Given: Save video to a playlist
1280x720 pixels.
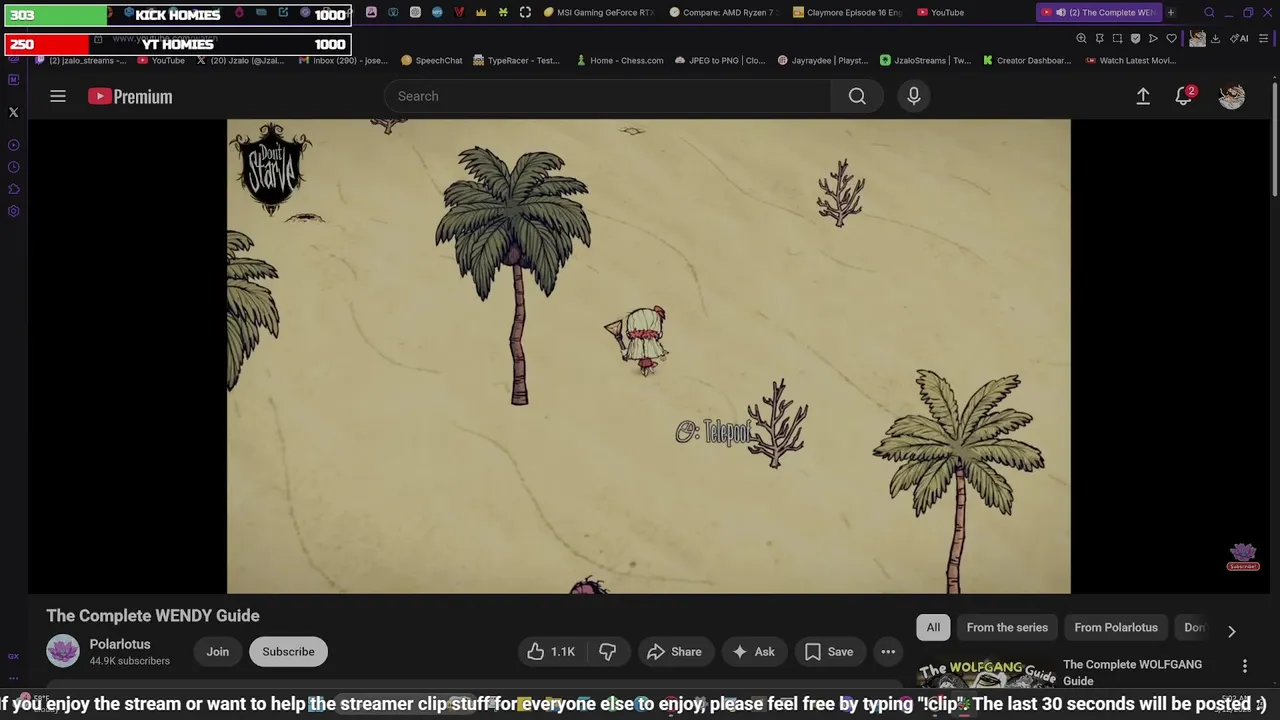Looking at the screenshot, I should (829, 652).
